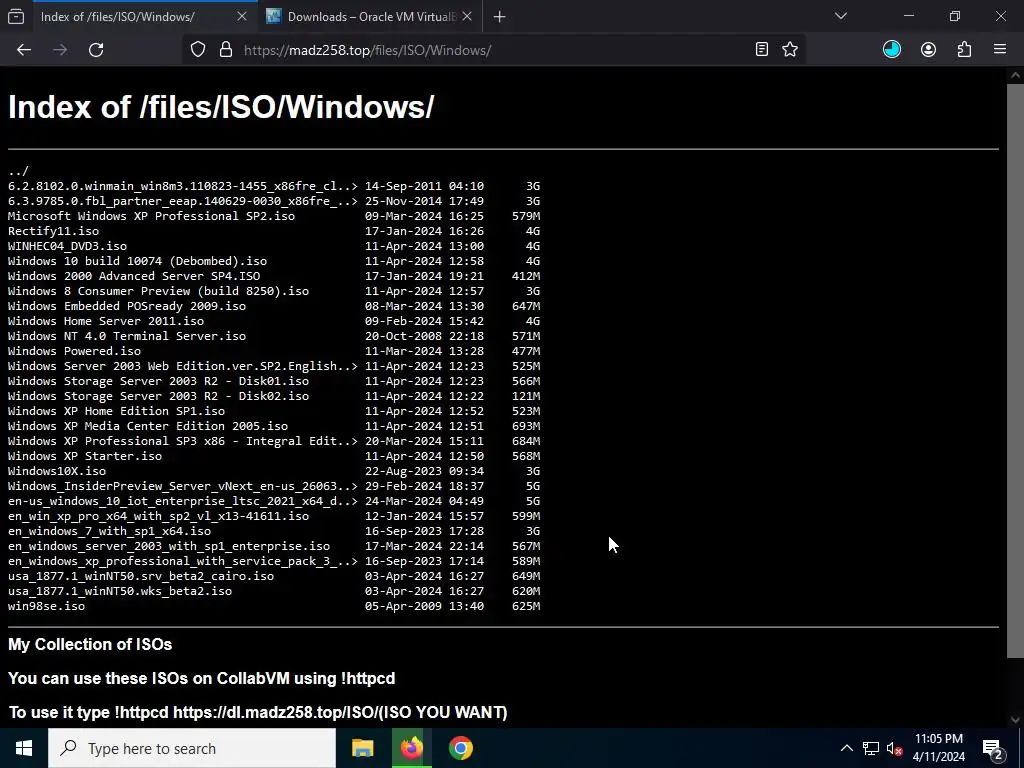
Task: Click en_windows_xp_professional_with_service_pack_3 link
Action: (183, 562)
